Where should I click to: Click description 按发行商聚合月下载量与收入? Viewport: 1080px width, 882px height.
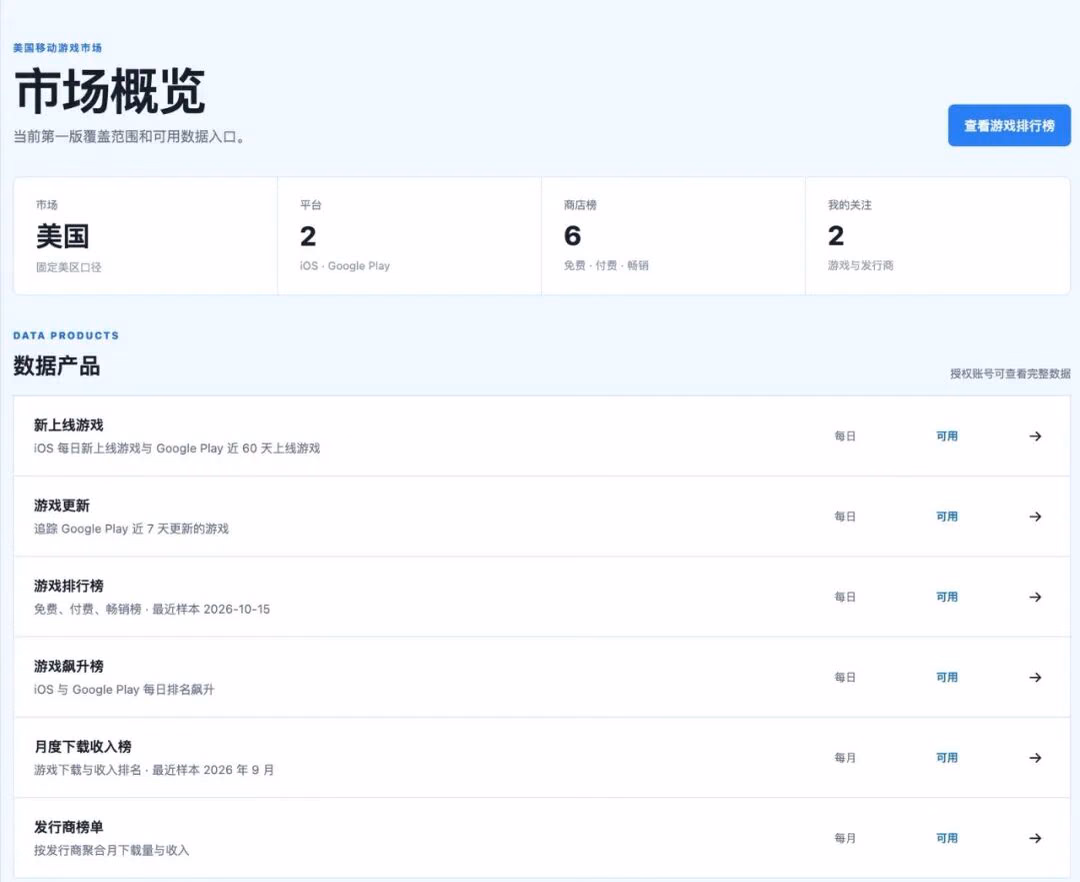[x=111, y=850]
